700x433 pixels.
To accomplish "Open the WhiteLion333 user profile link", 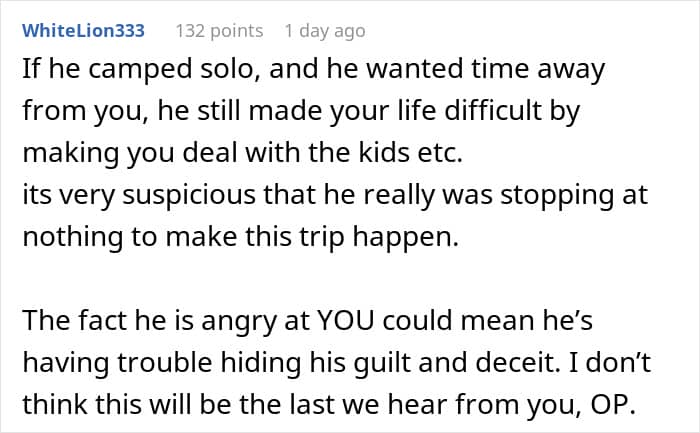I will (83, 31).
